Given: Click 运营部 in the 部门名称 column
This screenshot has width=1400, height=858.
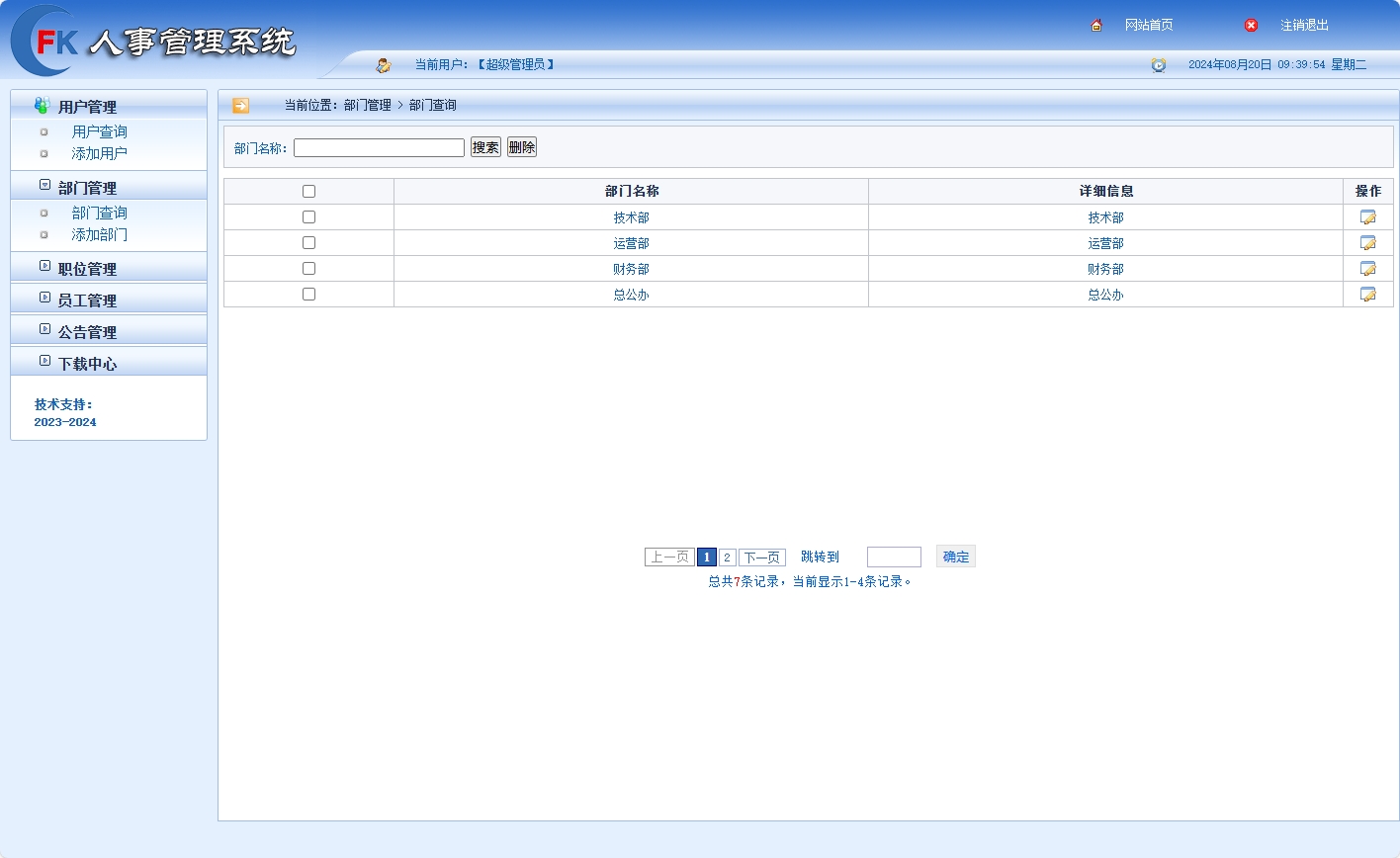Looking at the screenshot, I should coord(631,243).
